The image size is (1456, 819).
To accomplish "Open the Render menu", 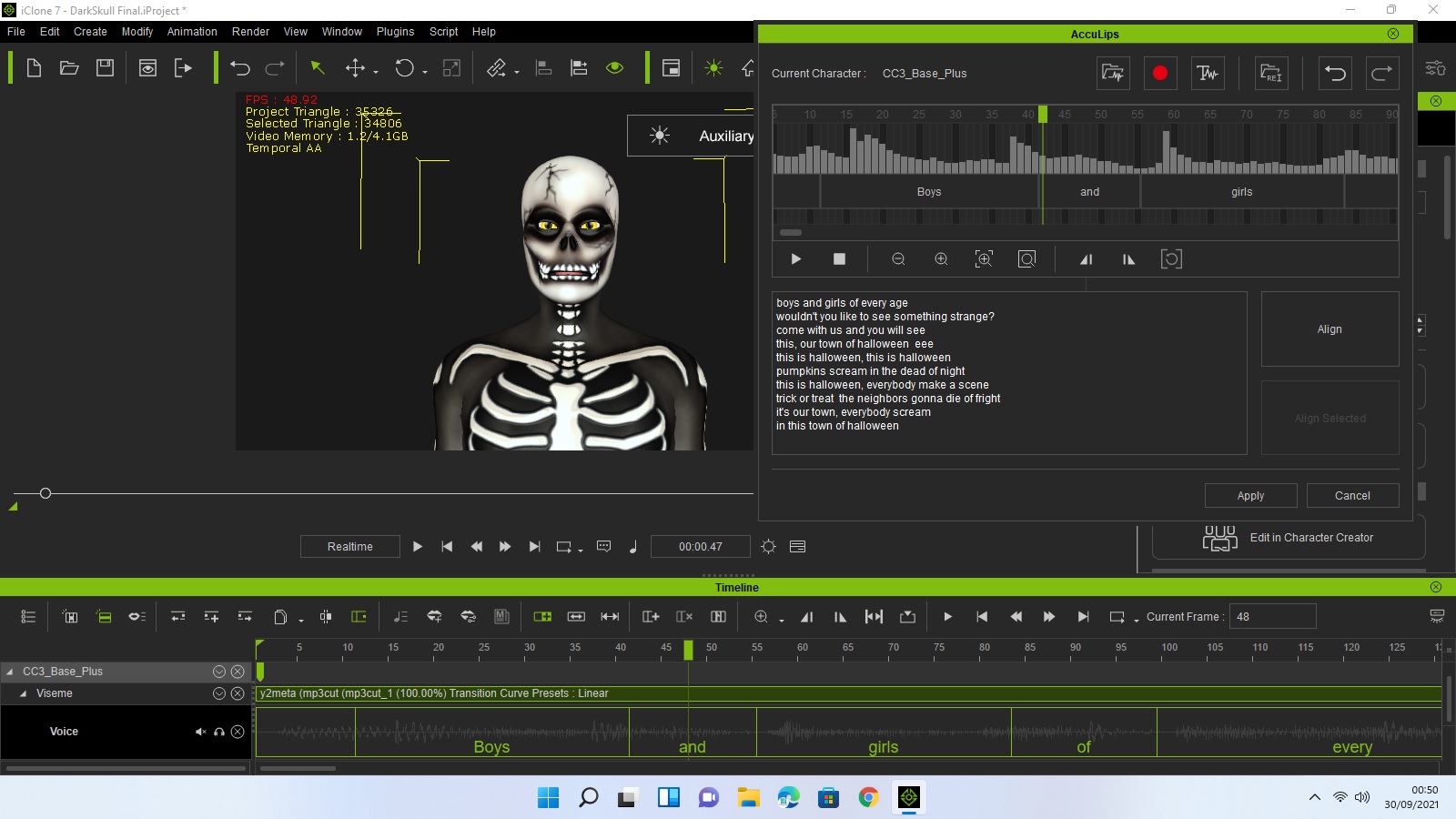I will click(x=250, y=32).
